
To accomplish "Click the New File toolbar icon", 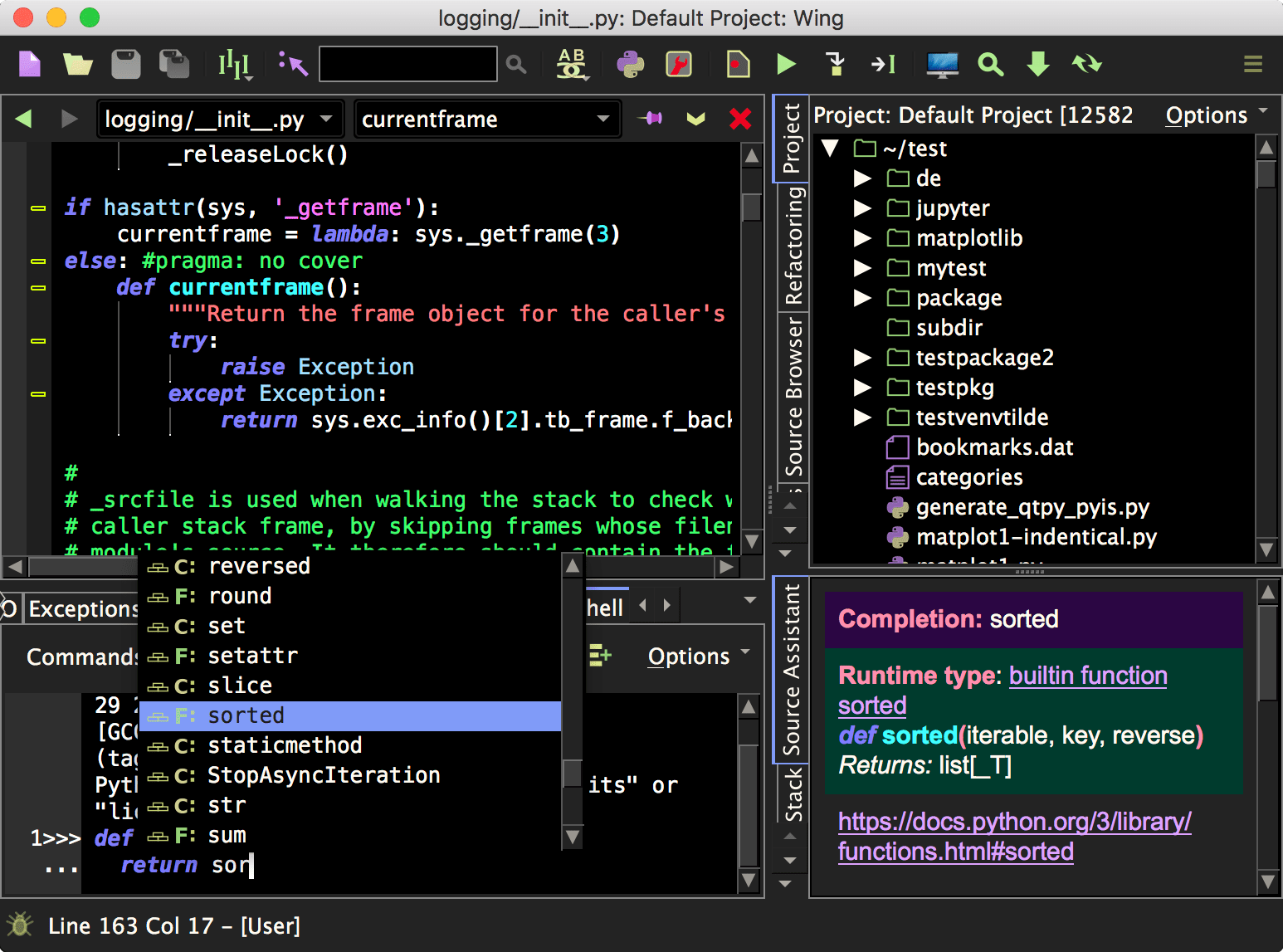I will [30, 64].
